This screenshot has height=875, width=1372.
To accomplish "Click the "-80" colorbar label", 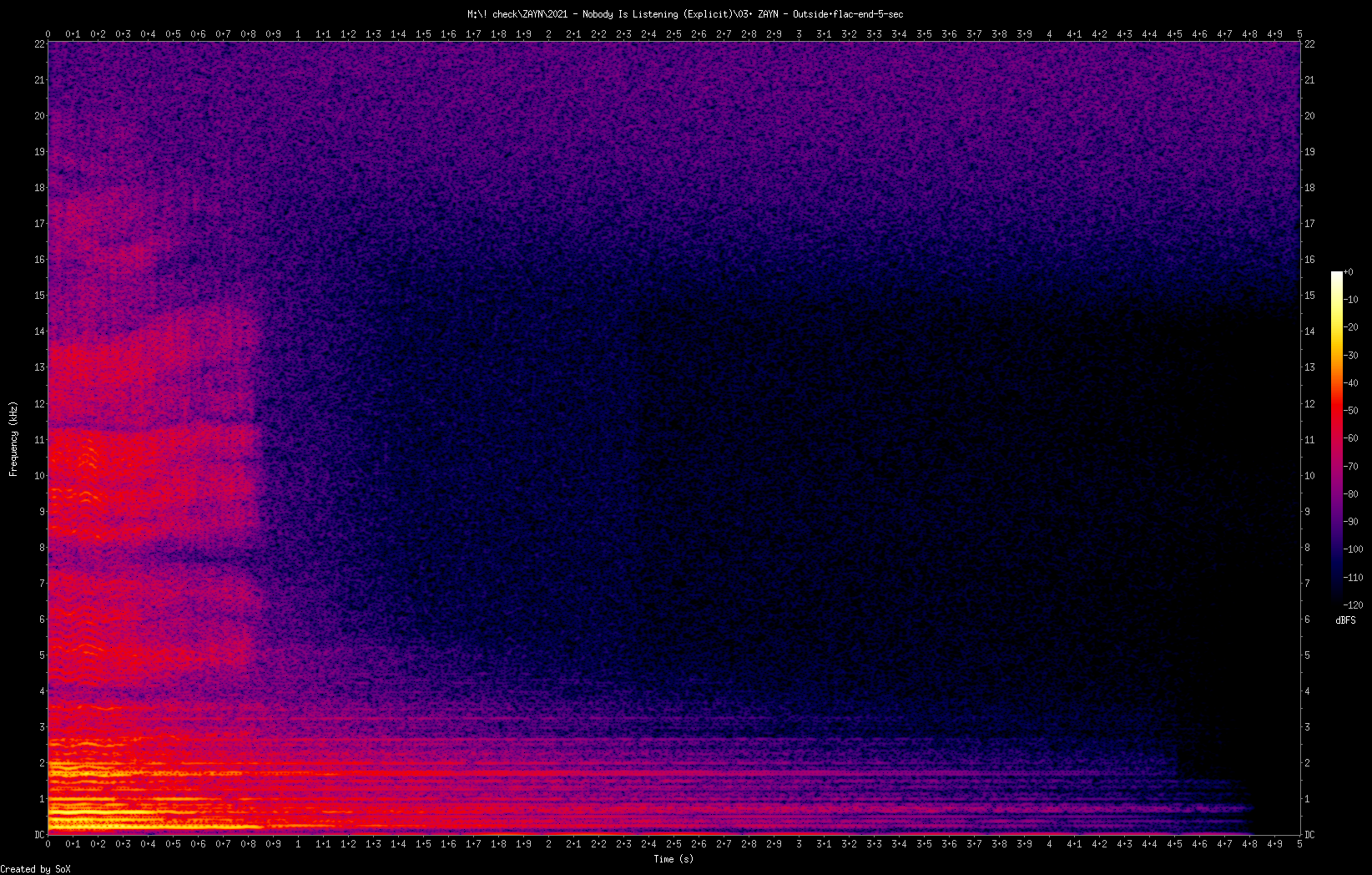I will [1351, 494].
